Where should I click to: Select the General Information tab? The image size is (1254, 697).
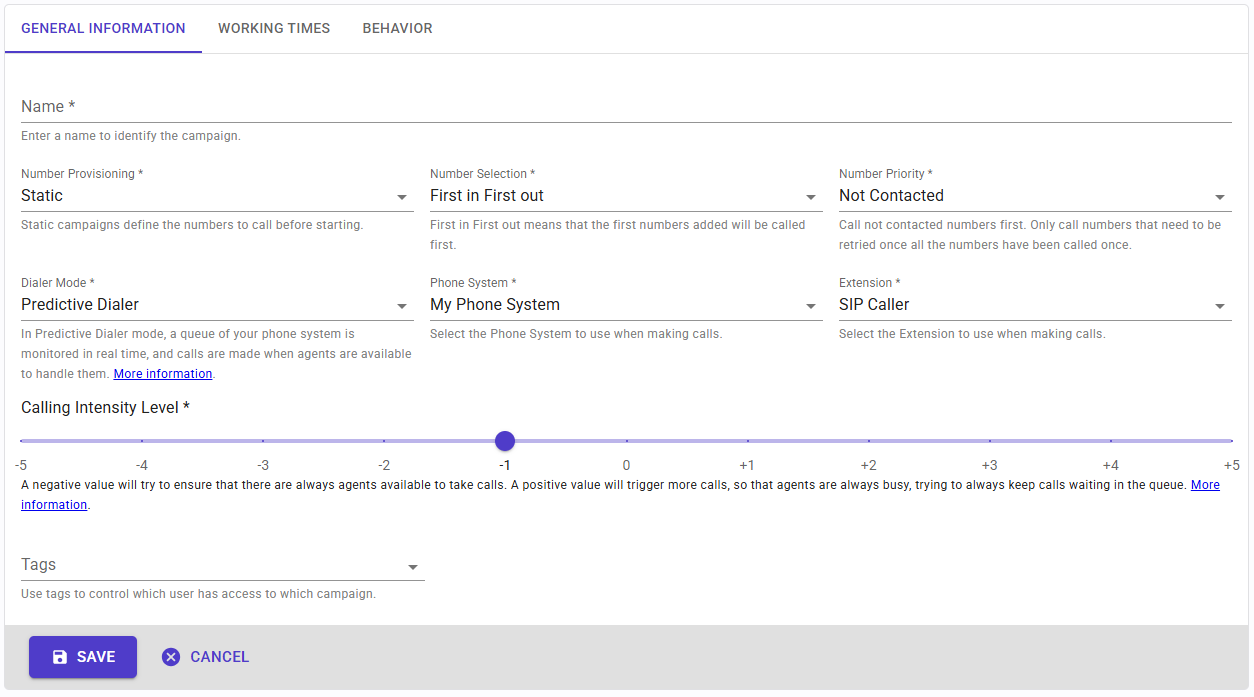coord(103,28)
